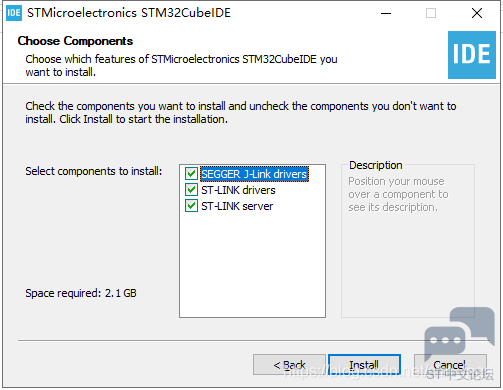The image size is (503, 390).
Task: Select the ST-LINK drivers list entry
Action: point(238,190)
